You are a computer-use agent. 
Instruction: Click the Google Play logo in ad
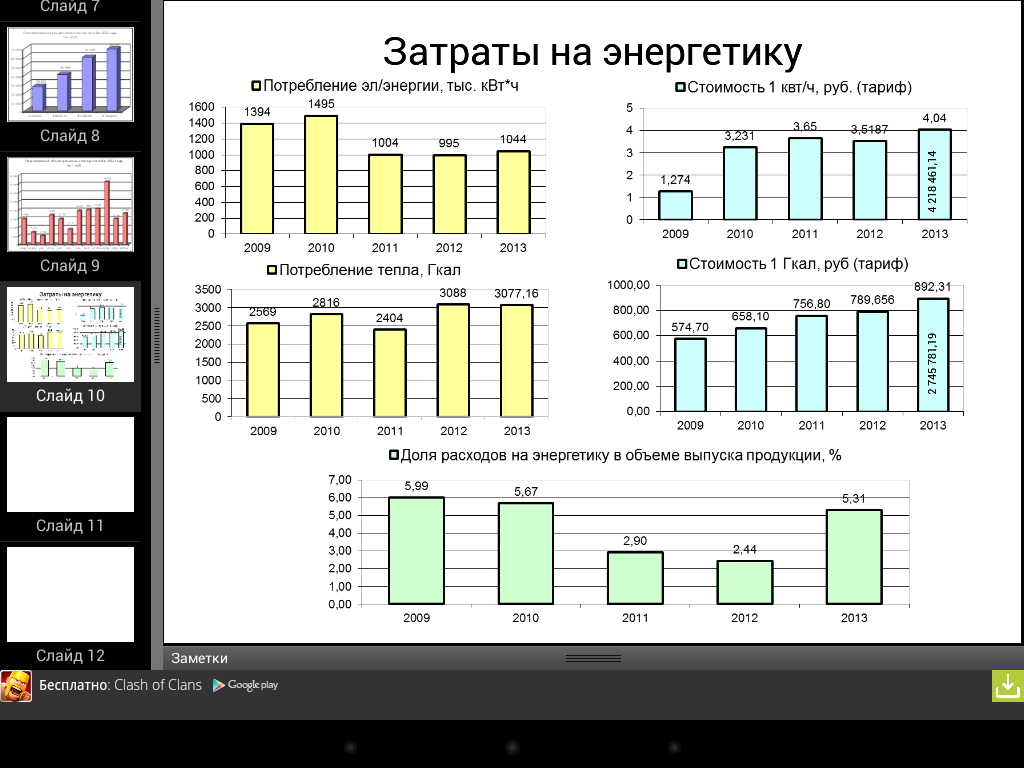245,685
